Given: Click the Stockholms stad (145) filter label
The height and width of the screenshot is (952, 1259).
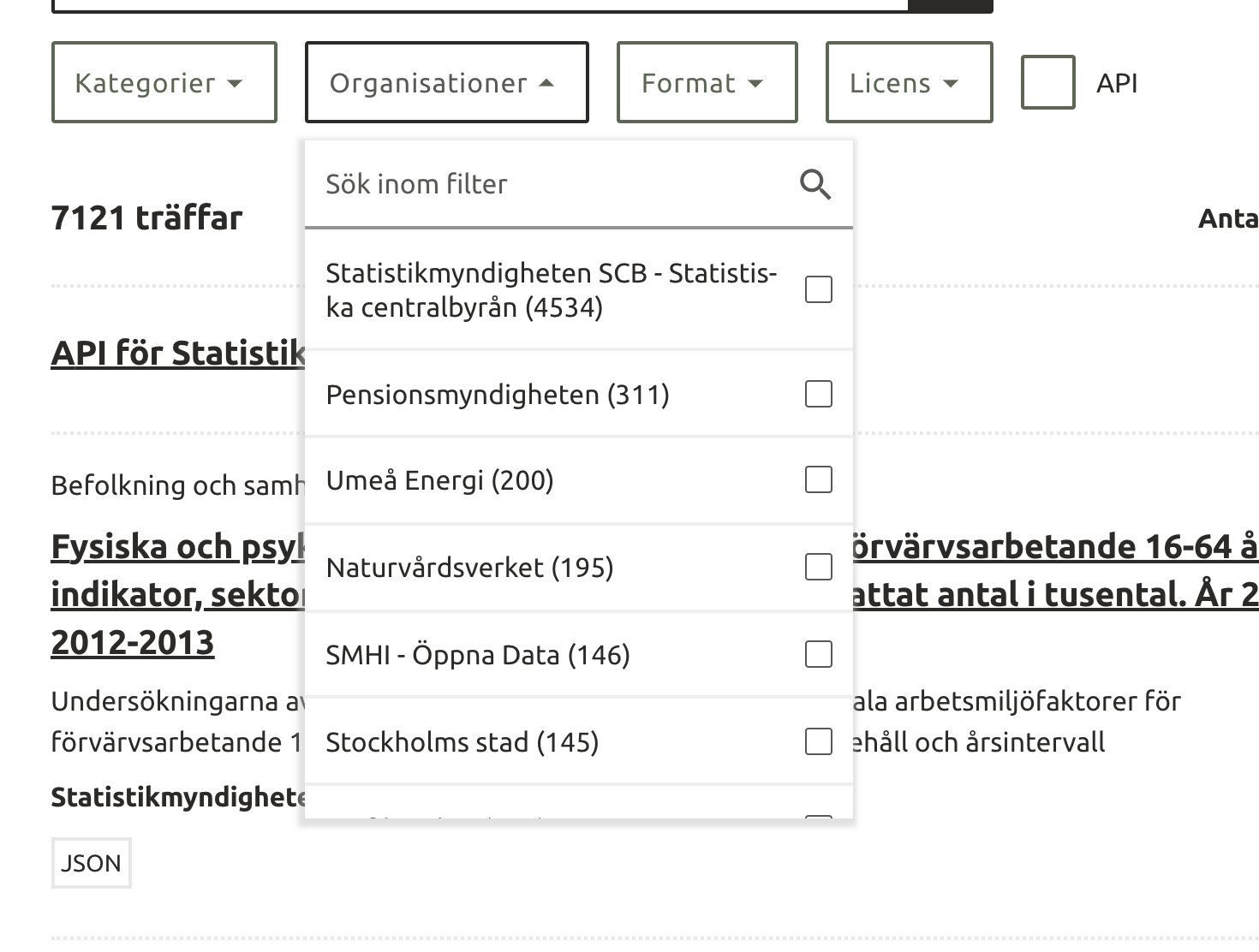Looking at the screenshot, I should [x=462, y=742].
